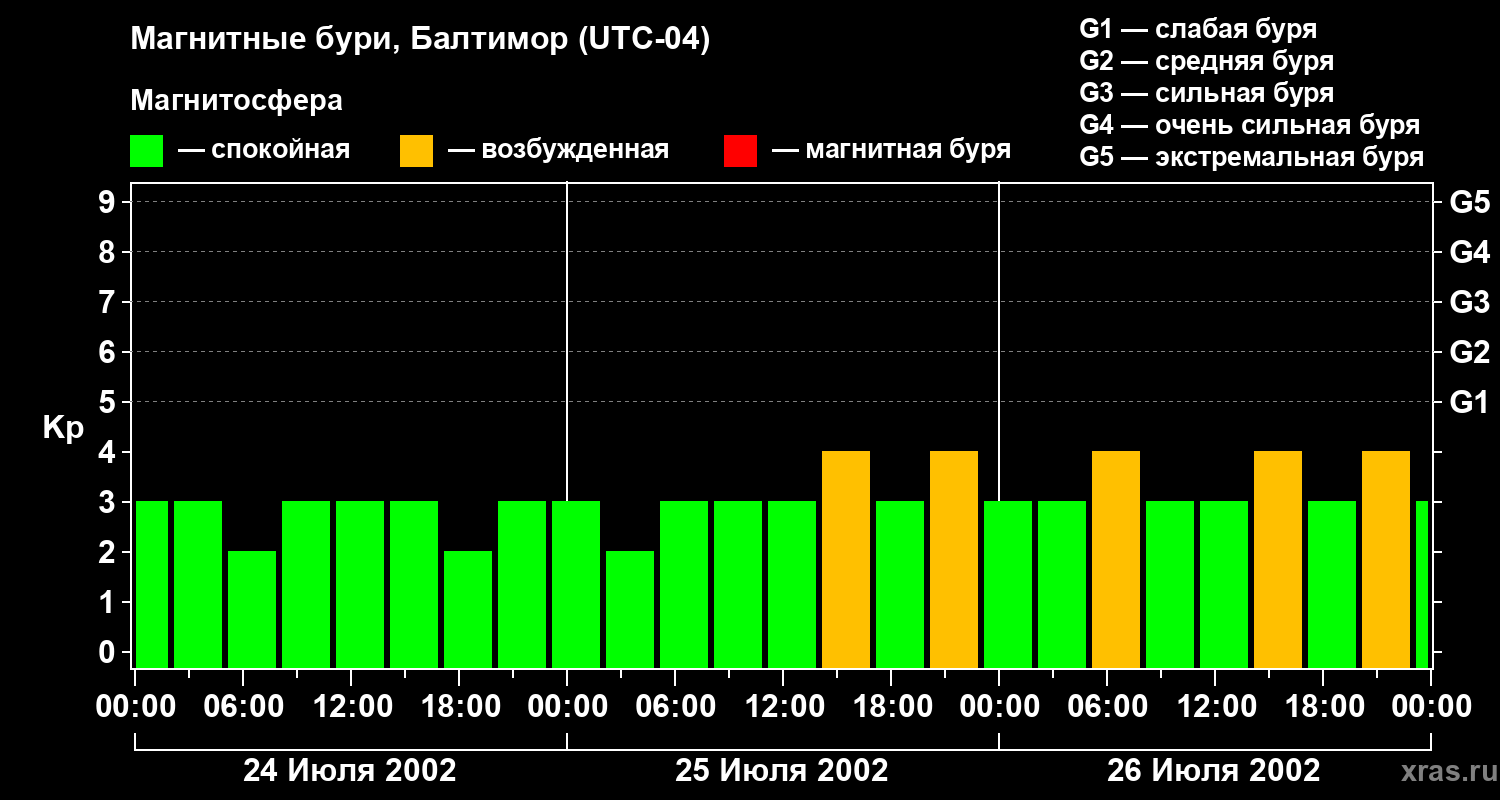
Task: Click the '0' value on the Kp axis
Action: (x=109, y=652)
